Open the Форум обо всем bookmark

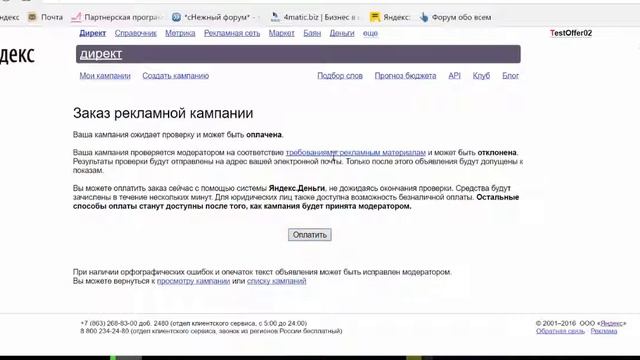point(456,17)
